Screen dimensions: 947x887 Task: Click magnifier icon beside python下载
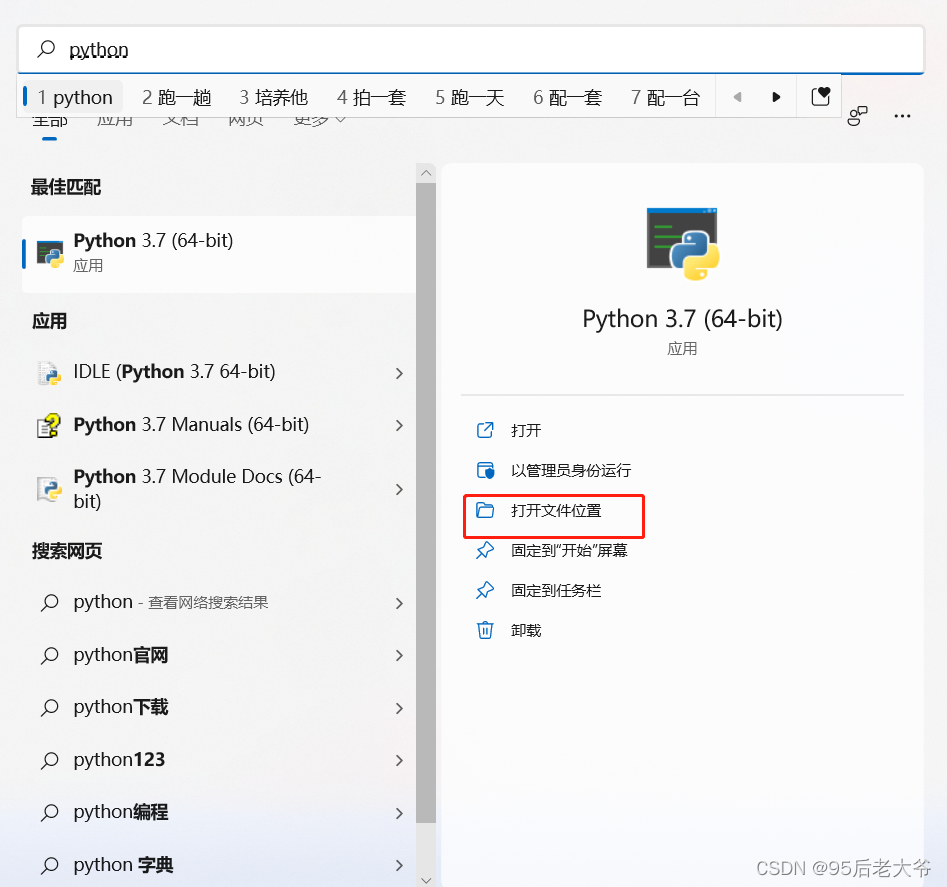coord(50,707)
